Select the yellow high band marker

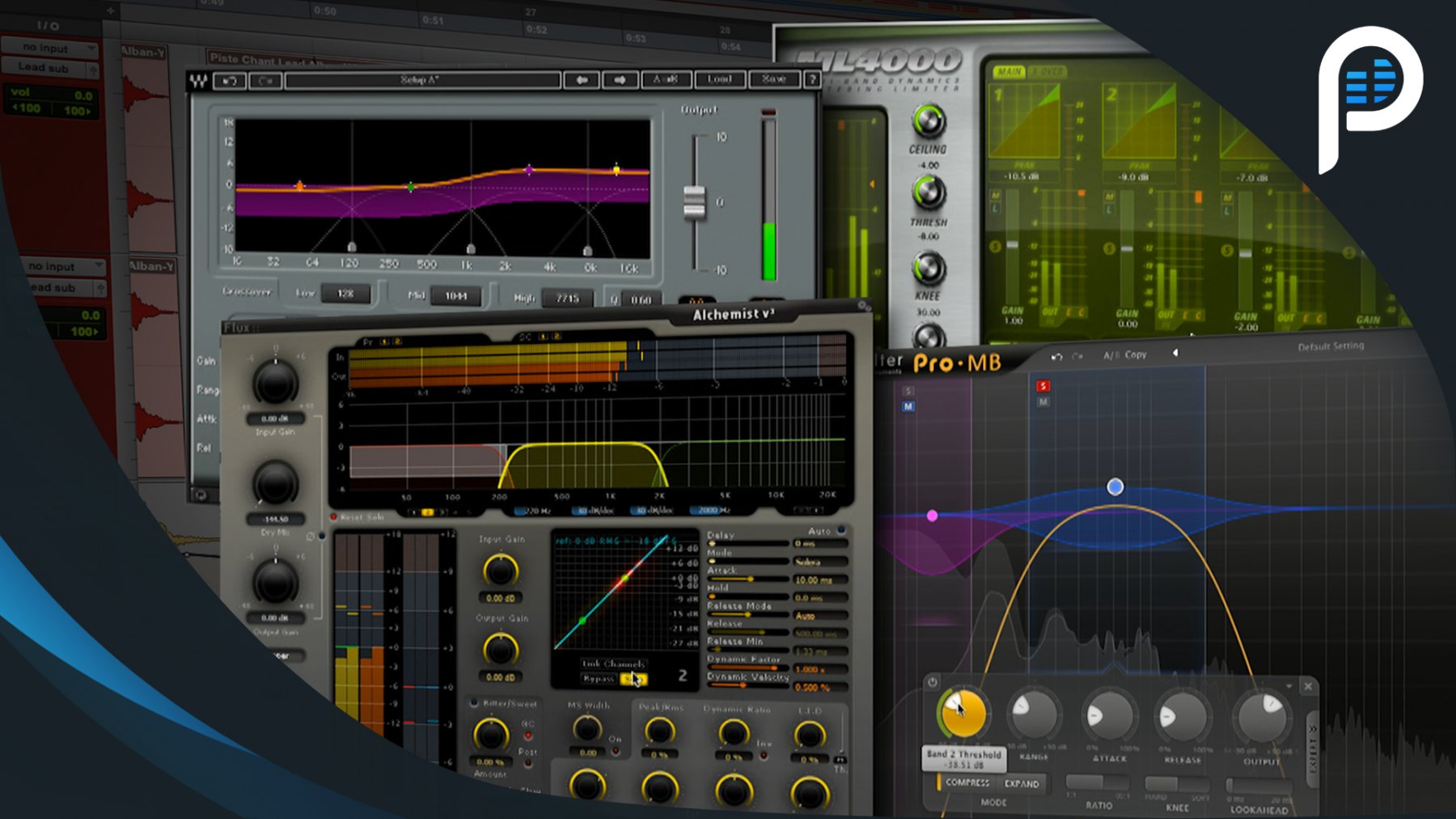point(616,169)
